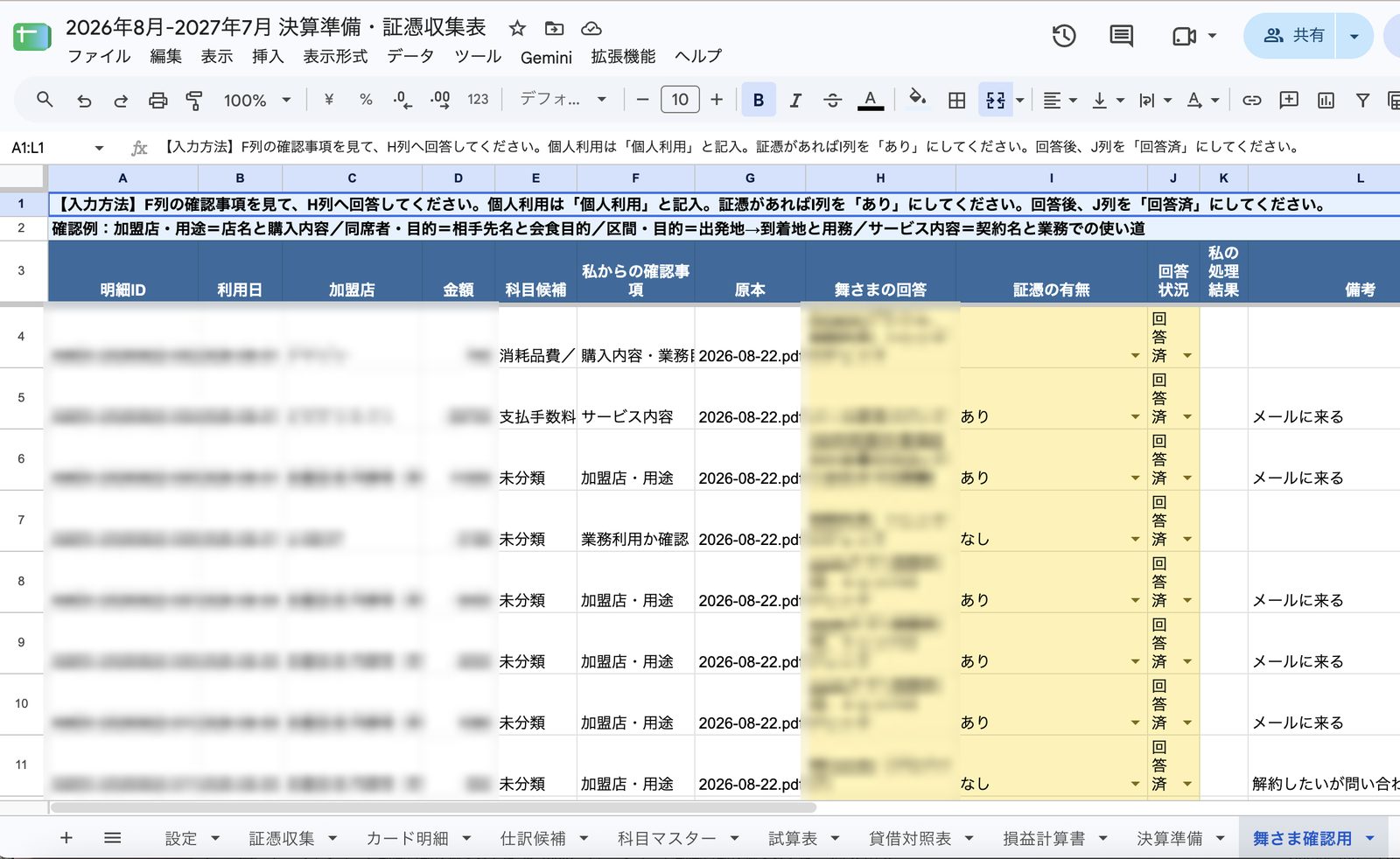Toggle italic formatting
1400x859 pixels.
pos(795,101)
